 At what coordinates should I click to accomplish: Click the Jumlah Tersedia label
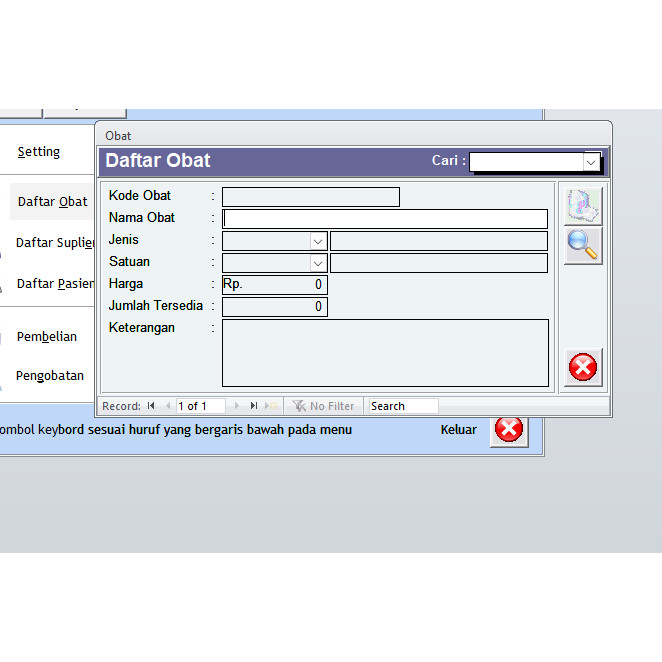(156, 306)
